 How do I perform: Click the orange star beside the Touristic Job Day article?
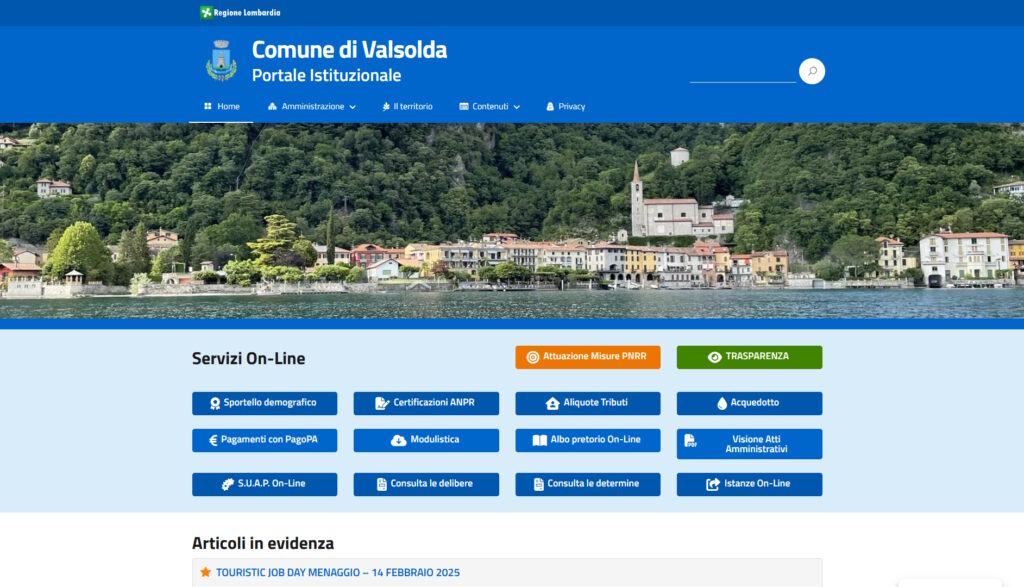tap(206, 572)
